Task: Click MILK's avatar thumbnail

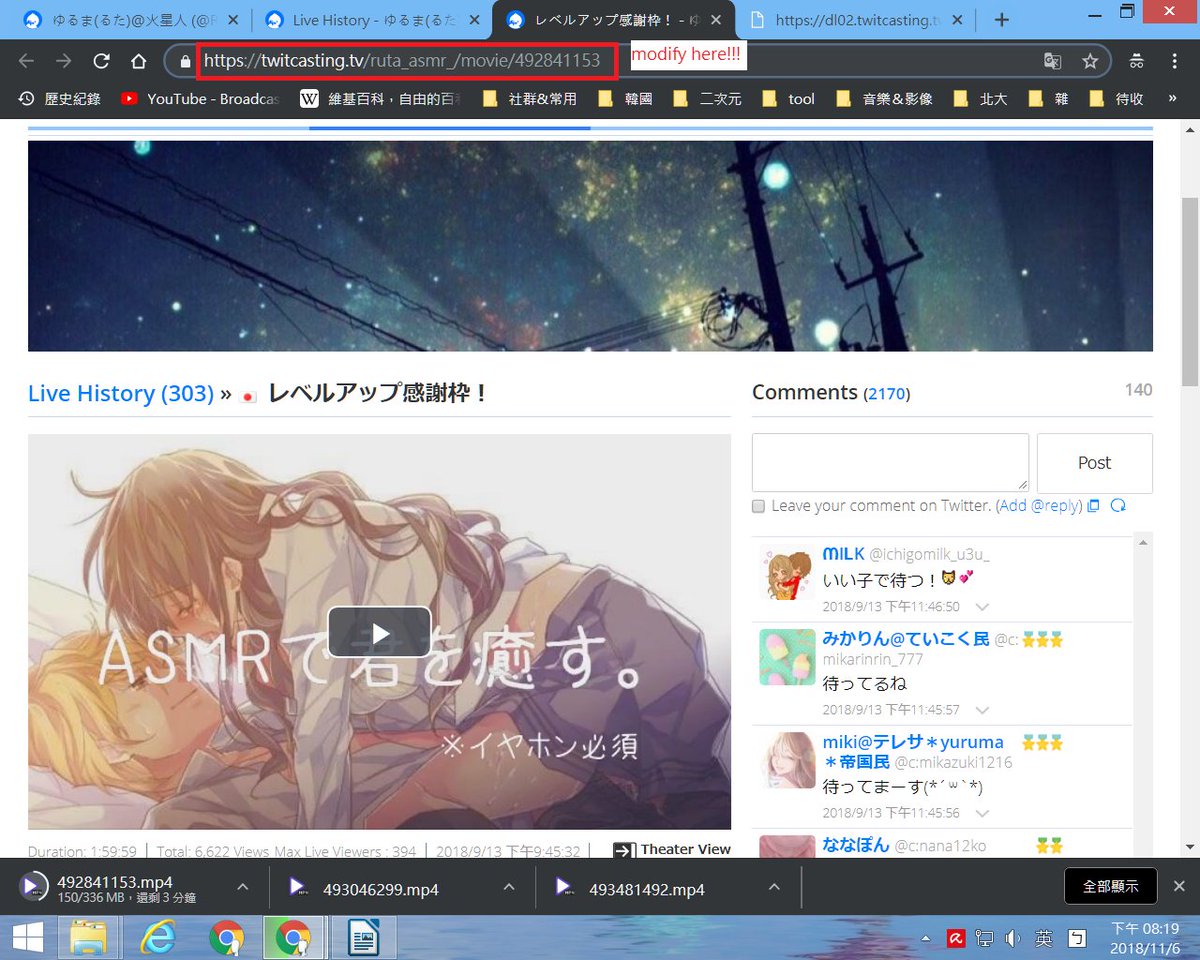Action: (788, 573)
